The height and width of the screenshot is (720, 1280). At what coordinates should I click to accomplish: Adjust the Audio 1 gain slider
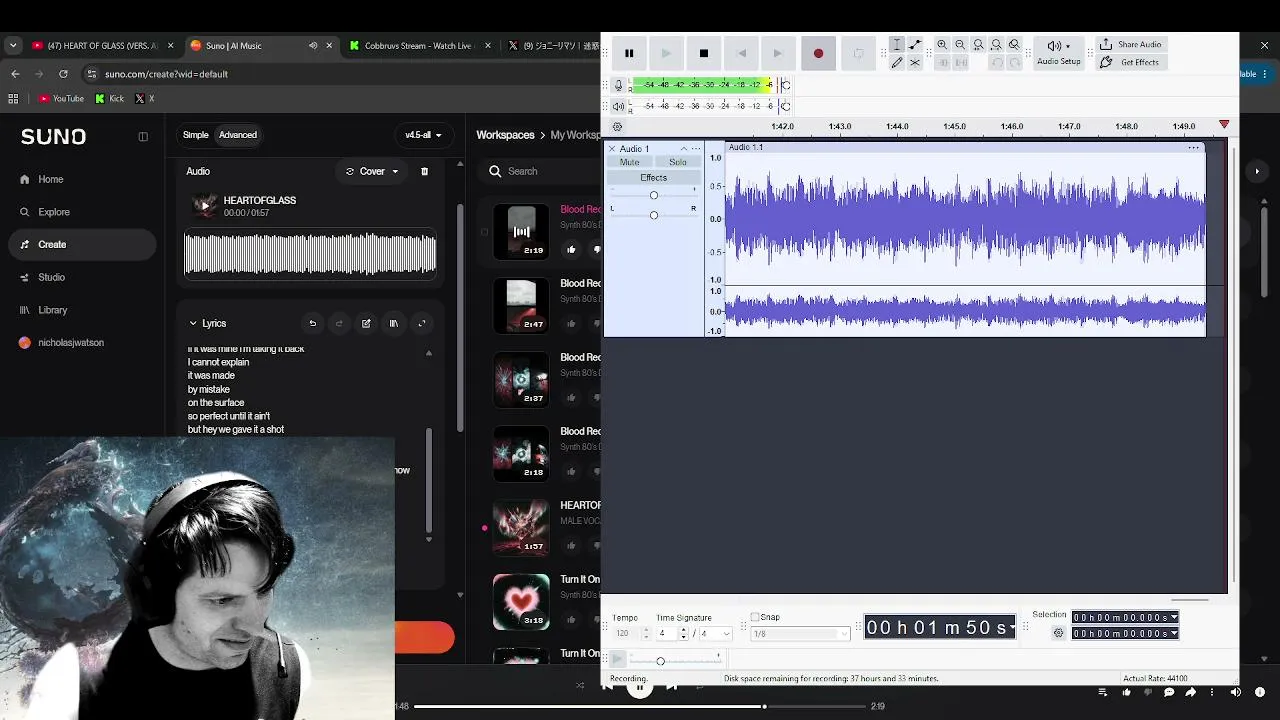654,195
